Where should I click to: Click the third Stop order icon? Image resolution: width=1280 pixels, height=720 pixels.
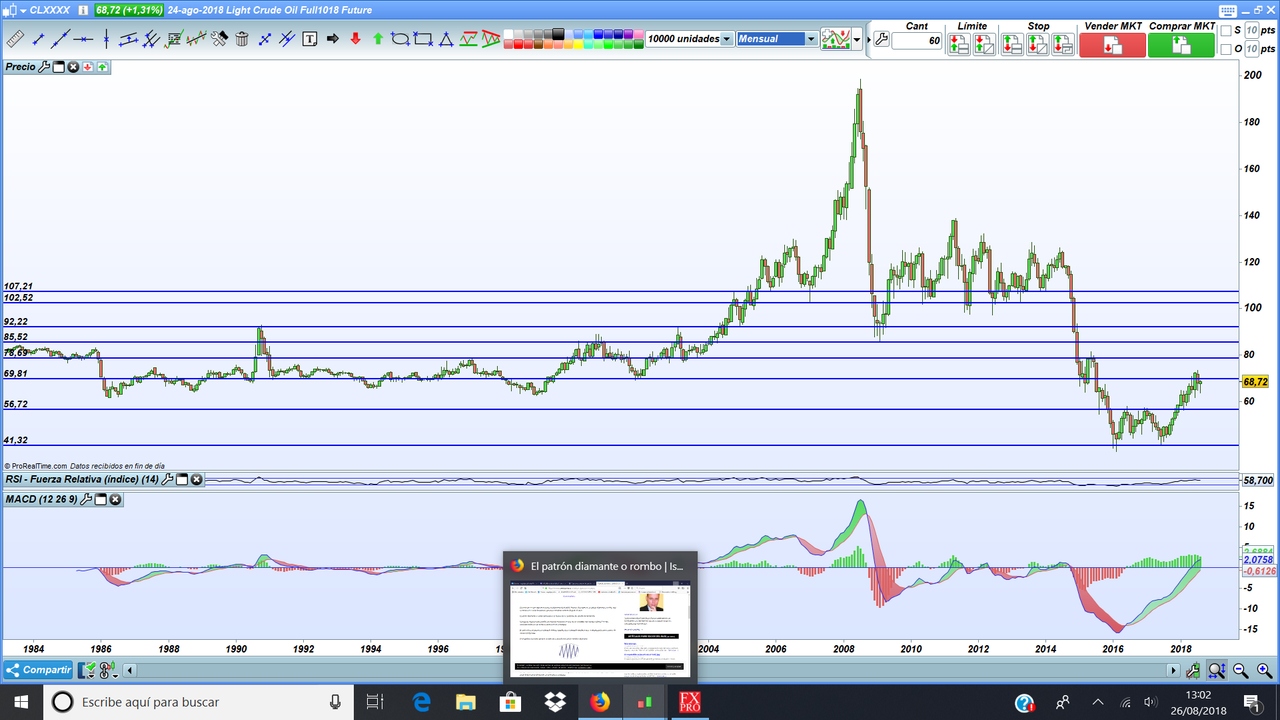[x=1063, y=45]
